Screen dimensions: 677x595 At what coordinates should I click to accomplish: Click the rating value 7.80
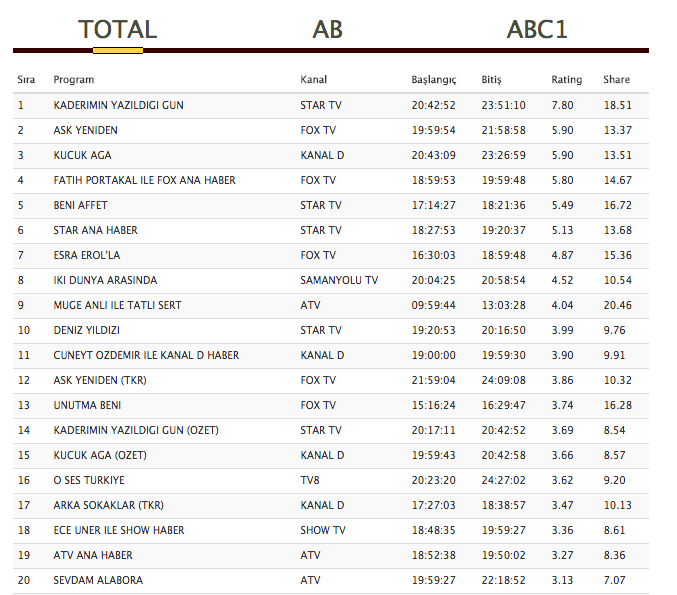pyautogui.click(x=562, y=105)
